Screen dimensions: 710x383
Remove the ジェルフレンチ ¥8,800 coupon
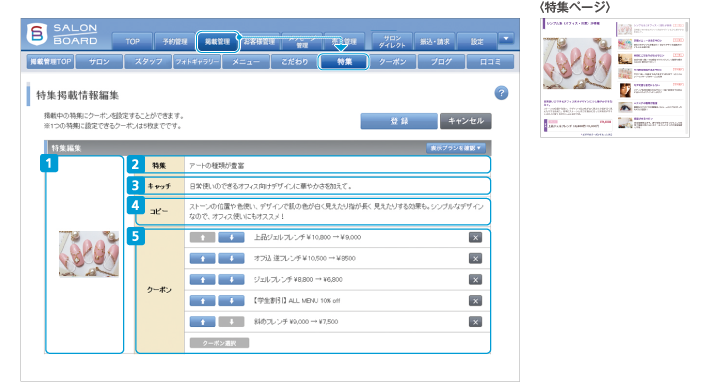pos(475,280)
